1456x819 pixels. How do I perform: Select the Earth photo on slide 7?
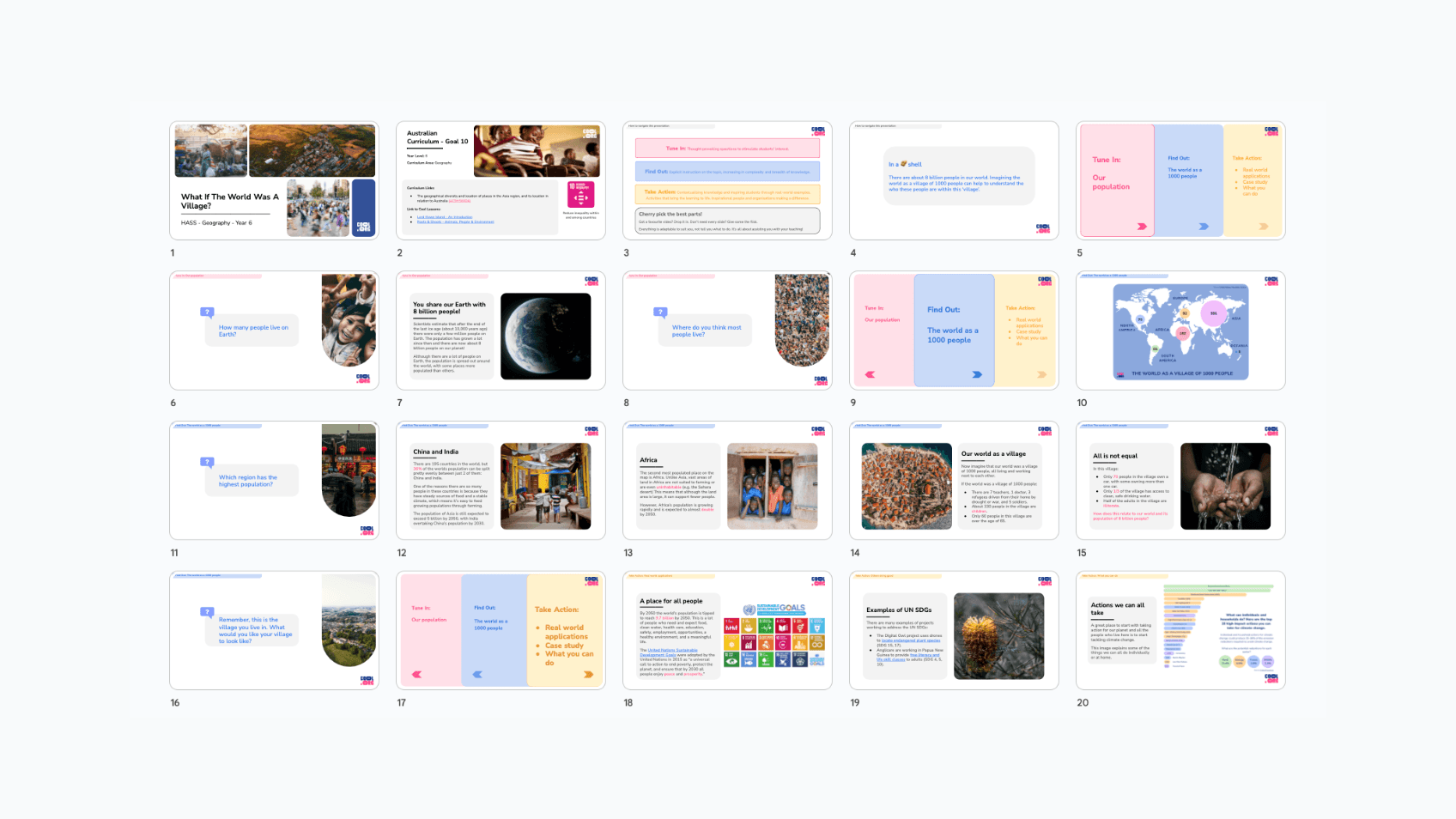point(545,336)
